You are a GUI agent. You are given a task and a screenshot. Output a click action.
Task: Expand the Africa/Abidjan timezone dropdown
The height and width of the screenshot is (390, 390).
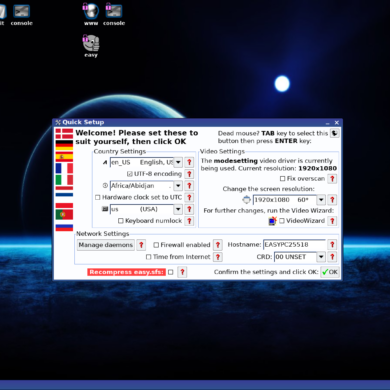178,186
